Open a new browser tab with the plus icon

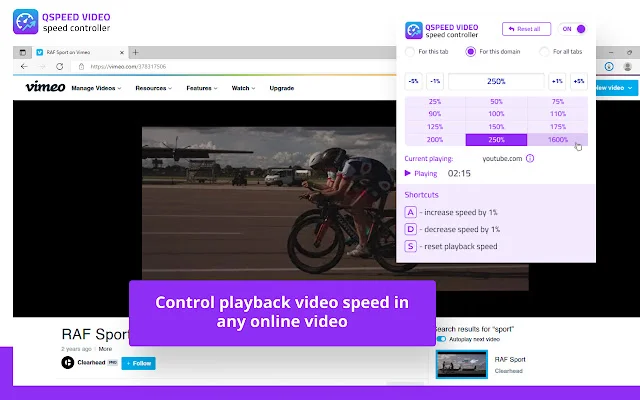pos(136,52)
